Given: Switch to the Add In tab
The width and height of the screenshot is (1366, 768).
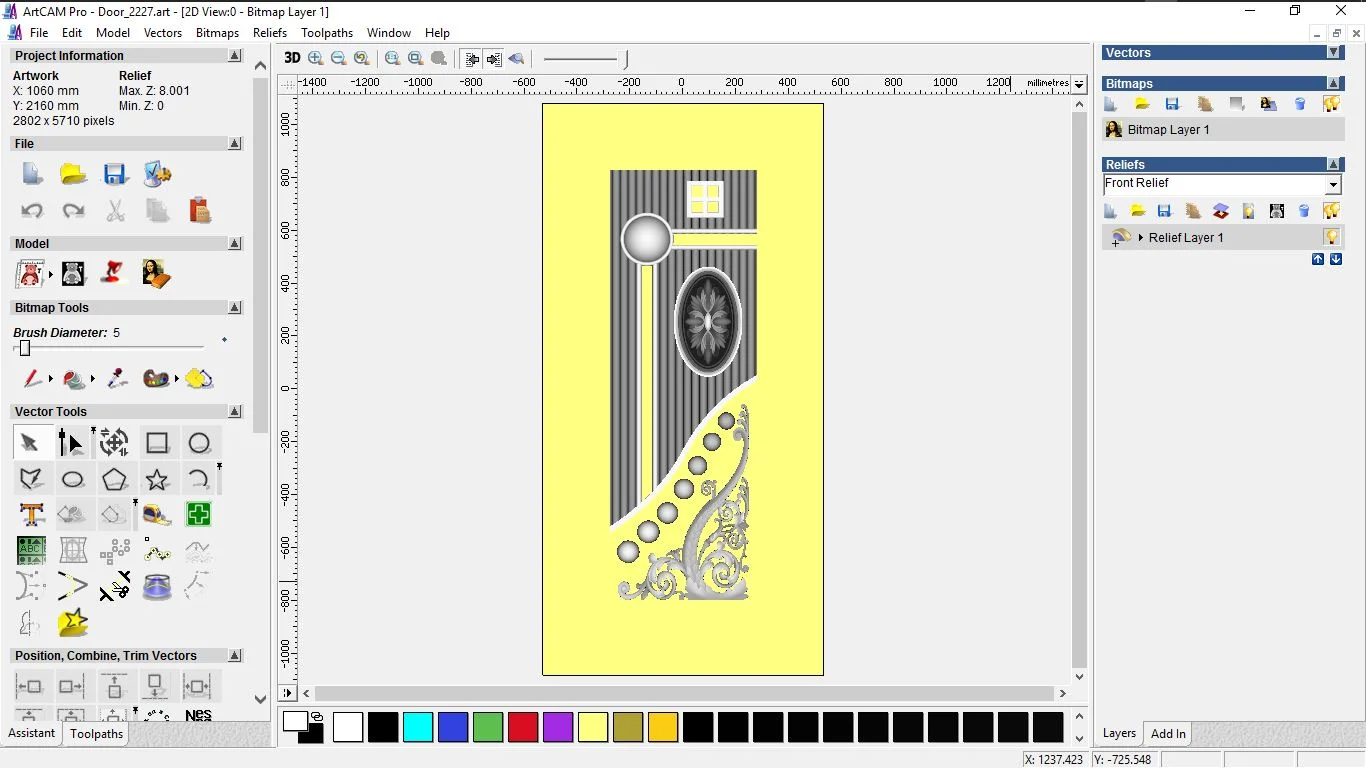Looking at the screenshot, I should click(x=1168, y=733).
